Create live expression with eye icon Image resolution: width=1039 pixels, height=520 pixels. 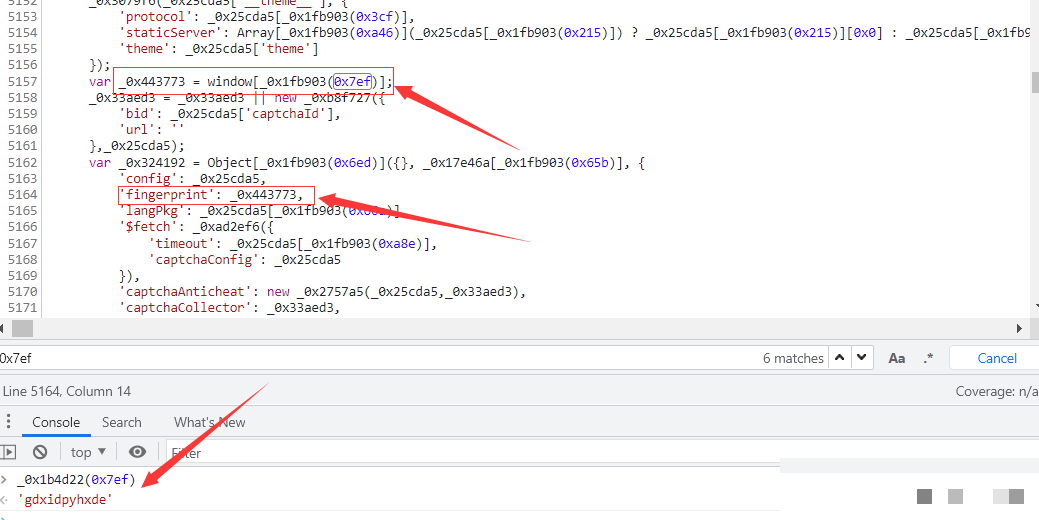tap(138, 452)
